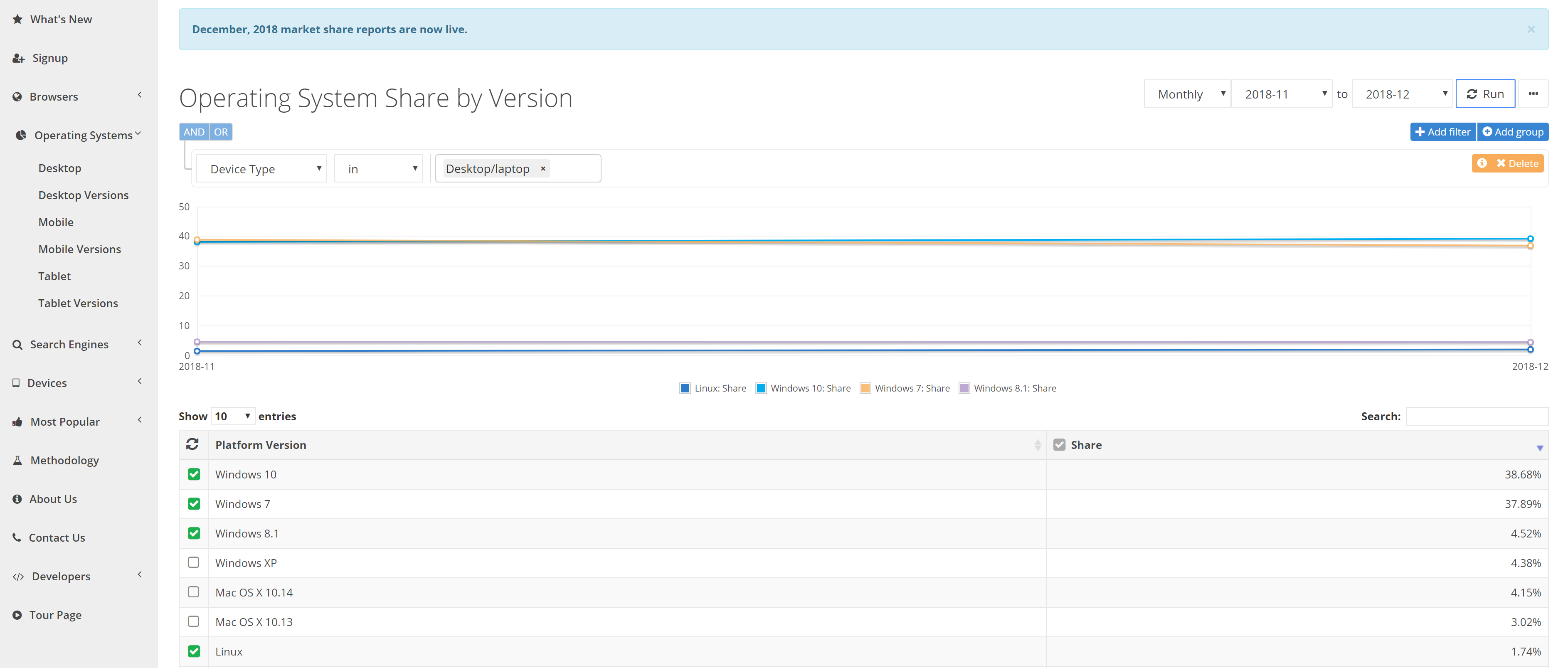
Task: Click the refresh icon in table header
Action: tap(192, 444)
